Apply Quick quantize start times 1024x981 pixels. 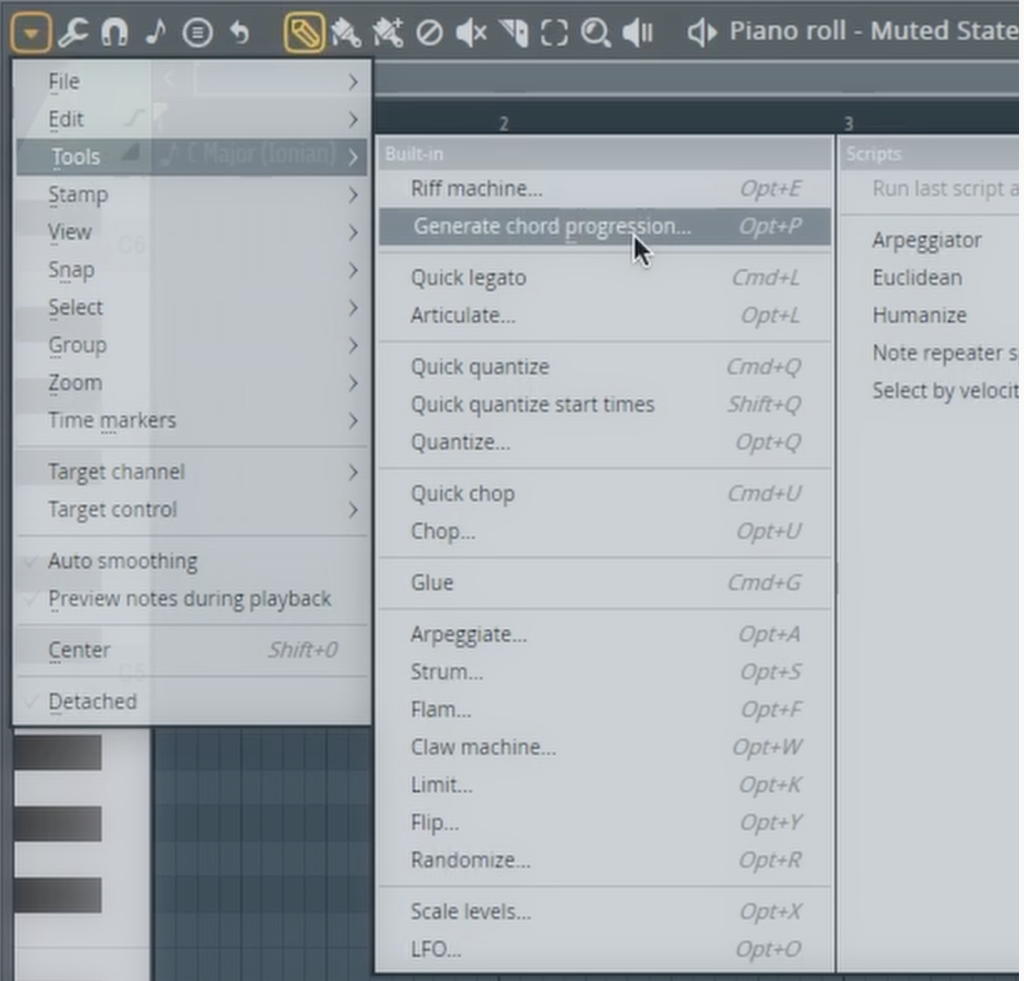[605, 405]
